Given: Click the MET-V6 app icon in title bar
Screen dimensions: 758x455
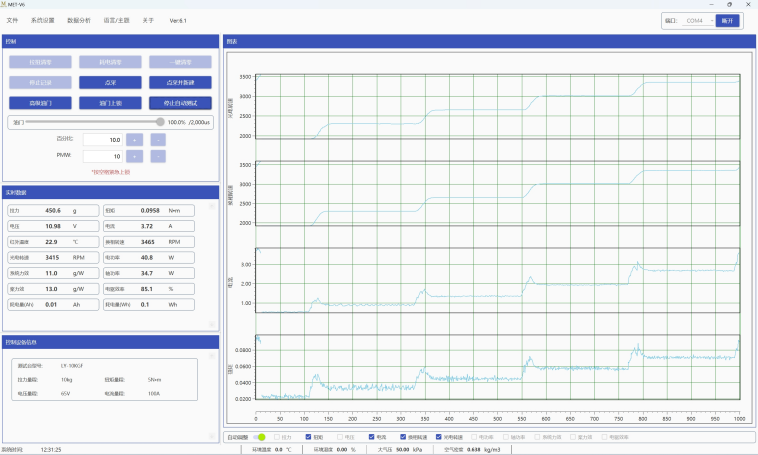Looking at the screenshot, I should pyautogui.click(x=3, y=4).
